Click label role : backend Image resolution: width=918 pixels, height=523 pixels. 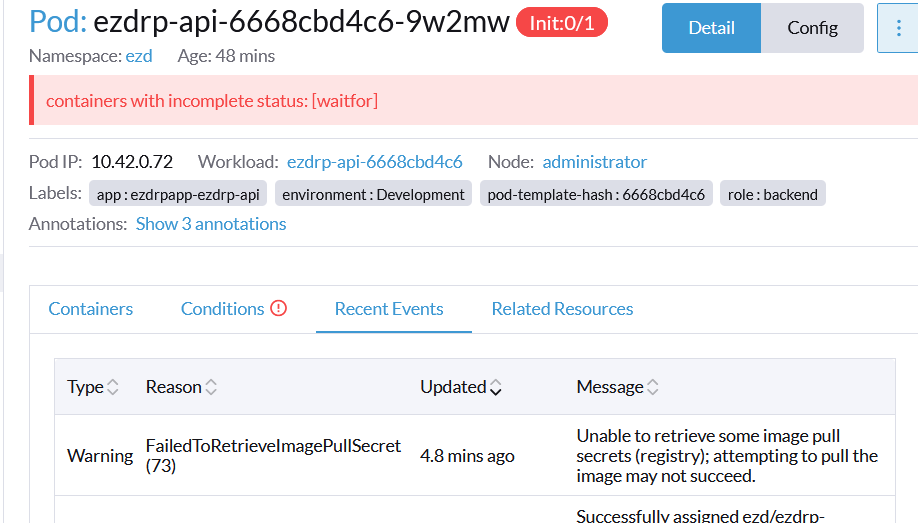pyautogui.click(x=773, y=194)
